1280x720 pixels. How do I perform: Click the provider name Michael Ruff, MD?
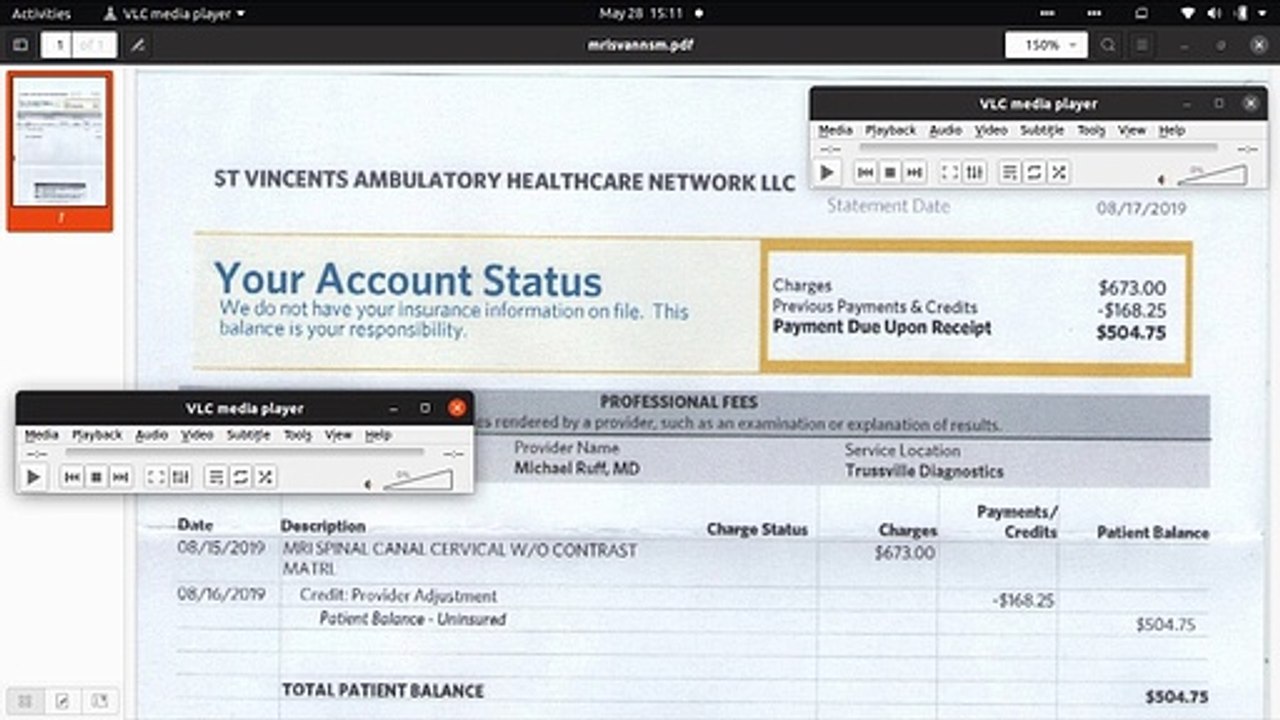(577, 469)
